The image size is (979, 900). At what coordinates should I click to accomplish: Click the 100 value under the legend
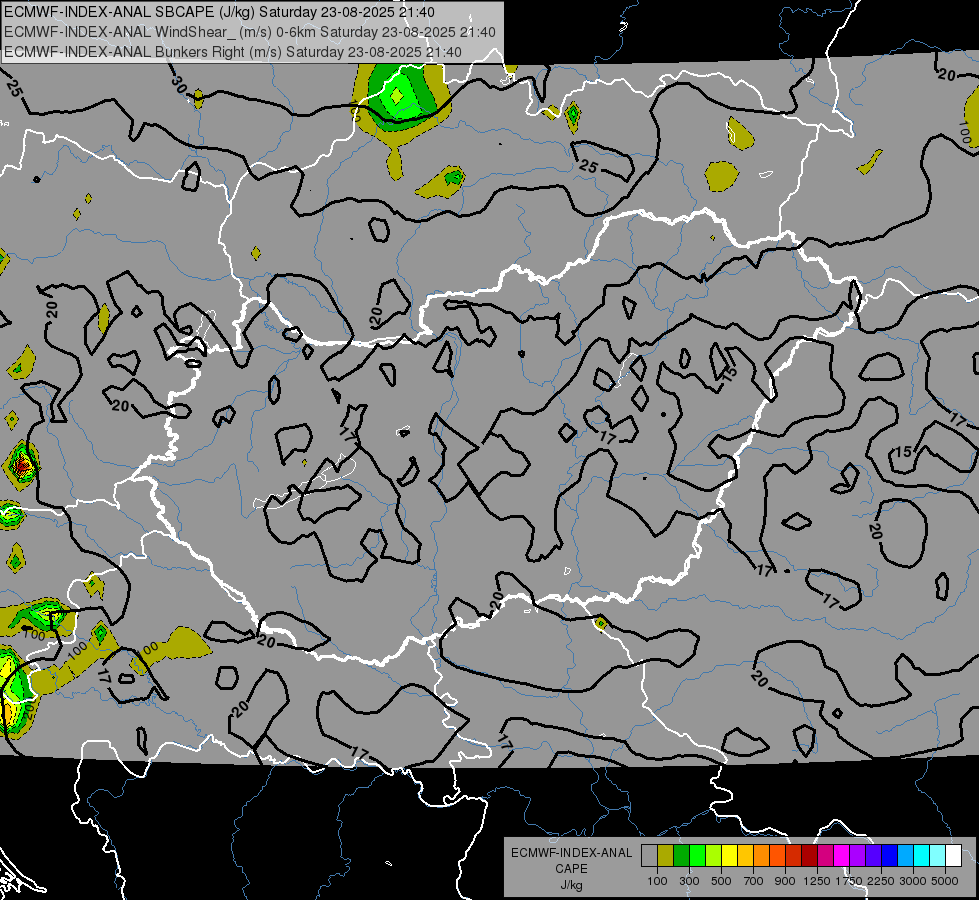pos(657,881)
